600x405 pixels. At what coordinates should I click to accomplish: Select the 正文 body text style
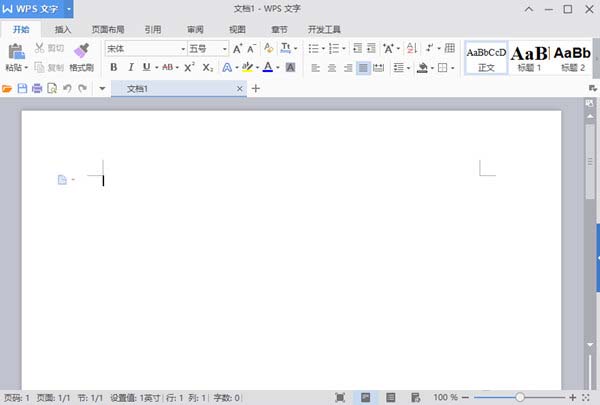point(486,56)
